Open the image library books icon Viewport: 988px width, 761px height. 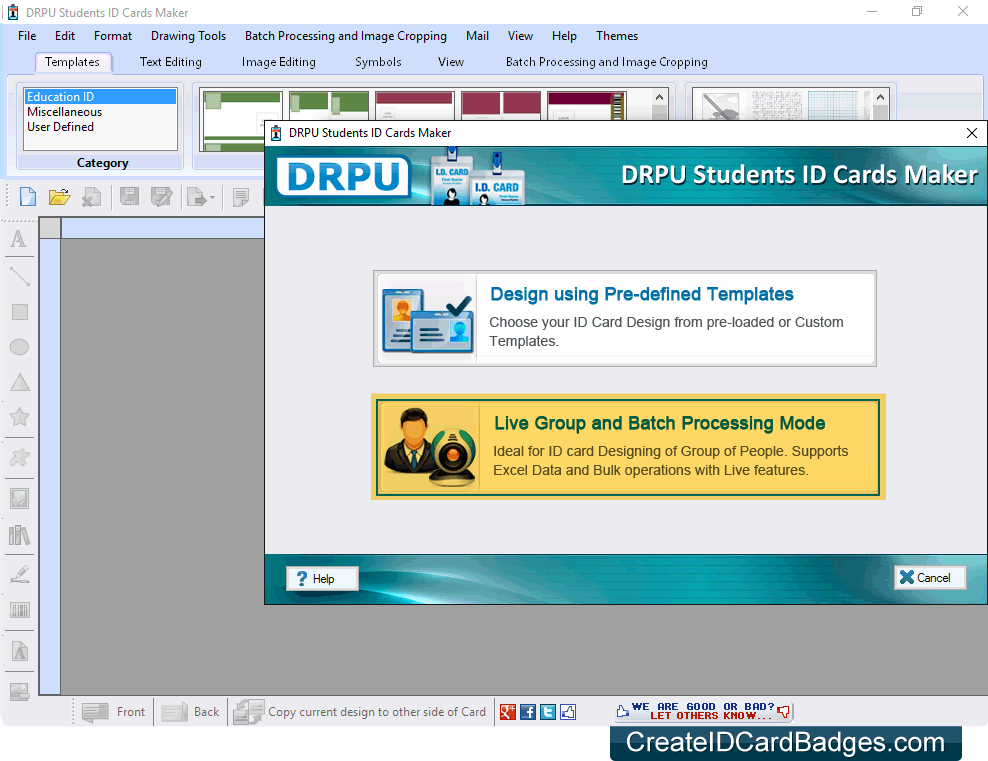(x=20, y=535)
